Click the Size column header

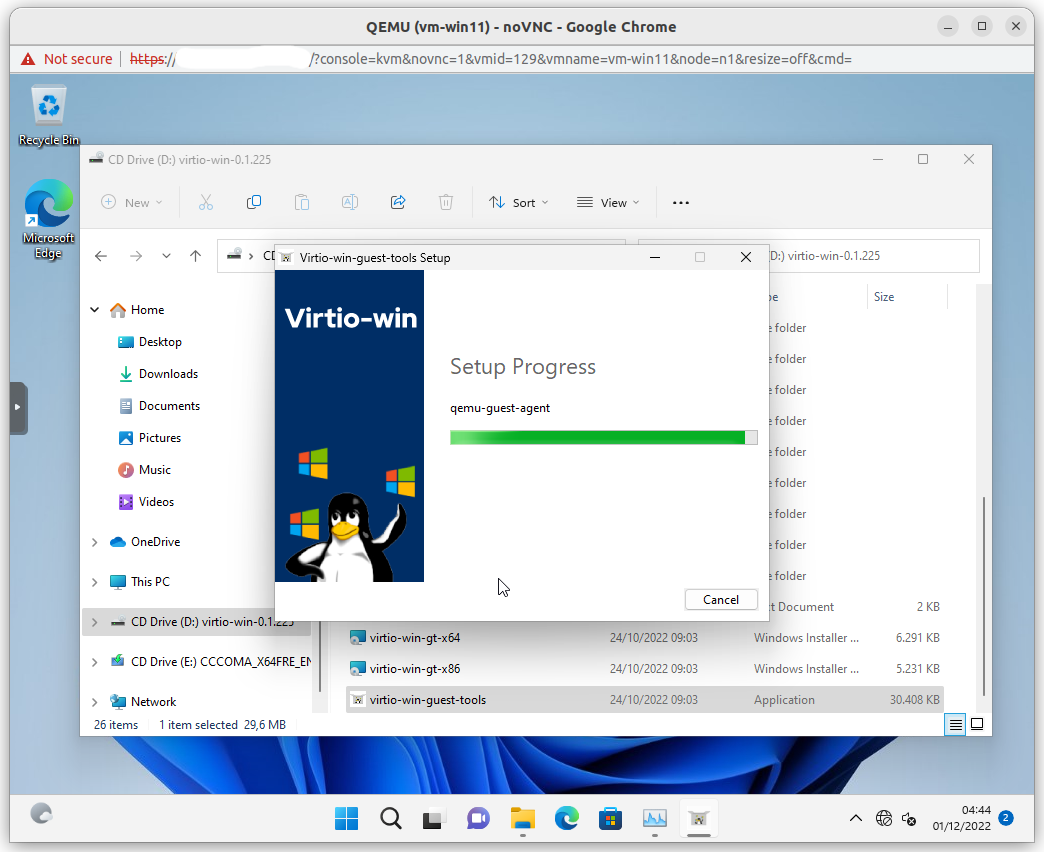(x=906, y=297)
